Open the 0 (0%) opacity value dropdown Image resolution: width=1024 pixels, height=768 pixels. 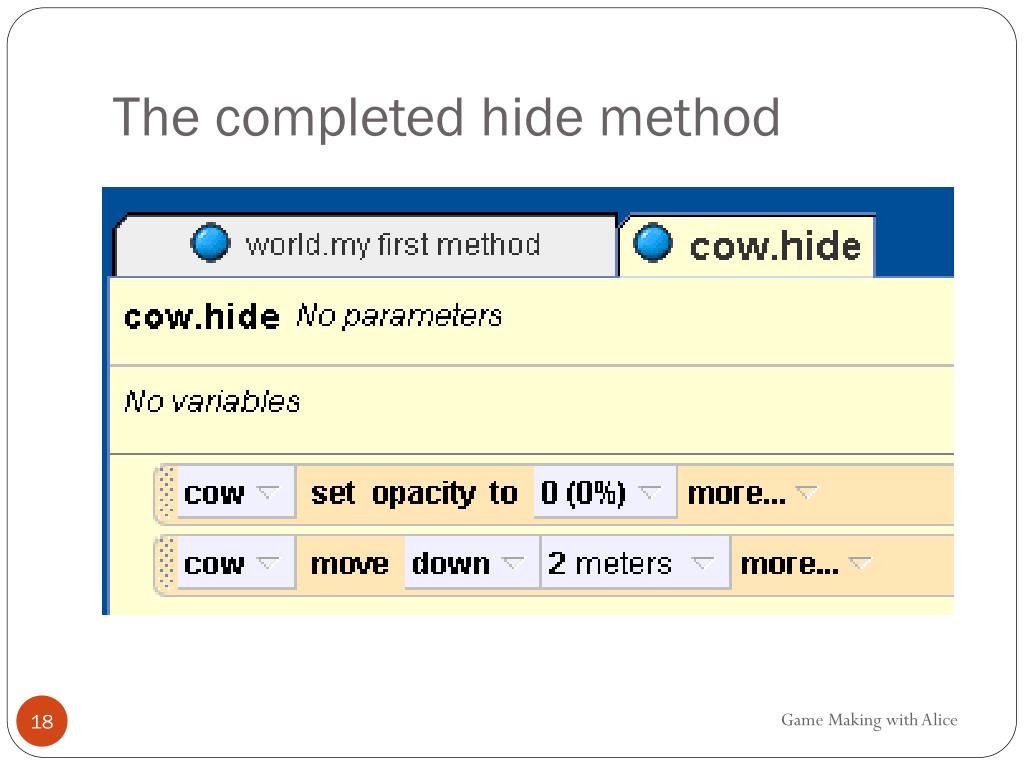point(605,492)
